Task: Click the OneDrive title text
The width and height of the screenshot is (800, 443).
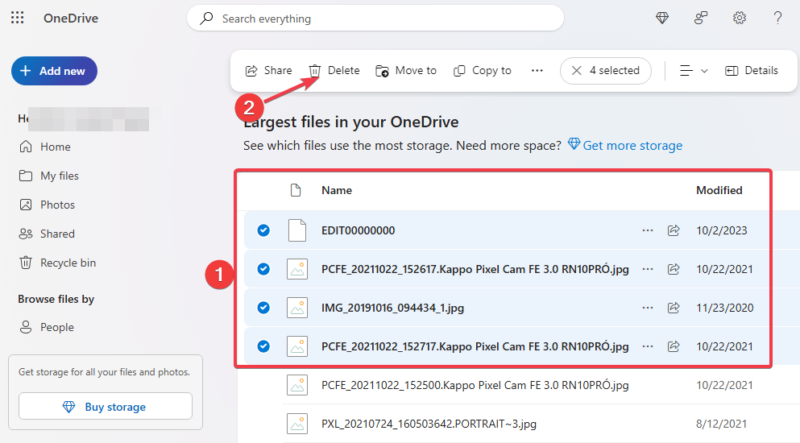Action: click(71, 18)
